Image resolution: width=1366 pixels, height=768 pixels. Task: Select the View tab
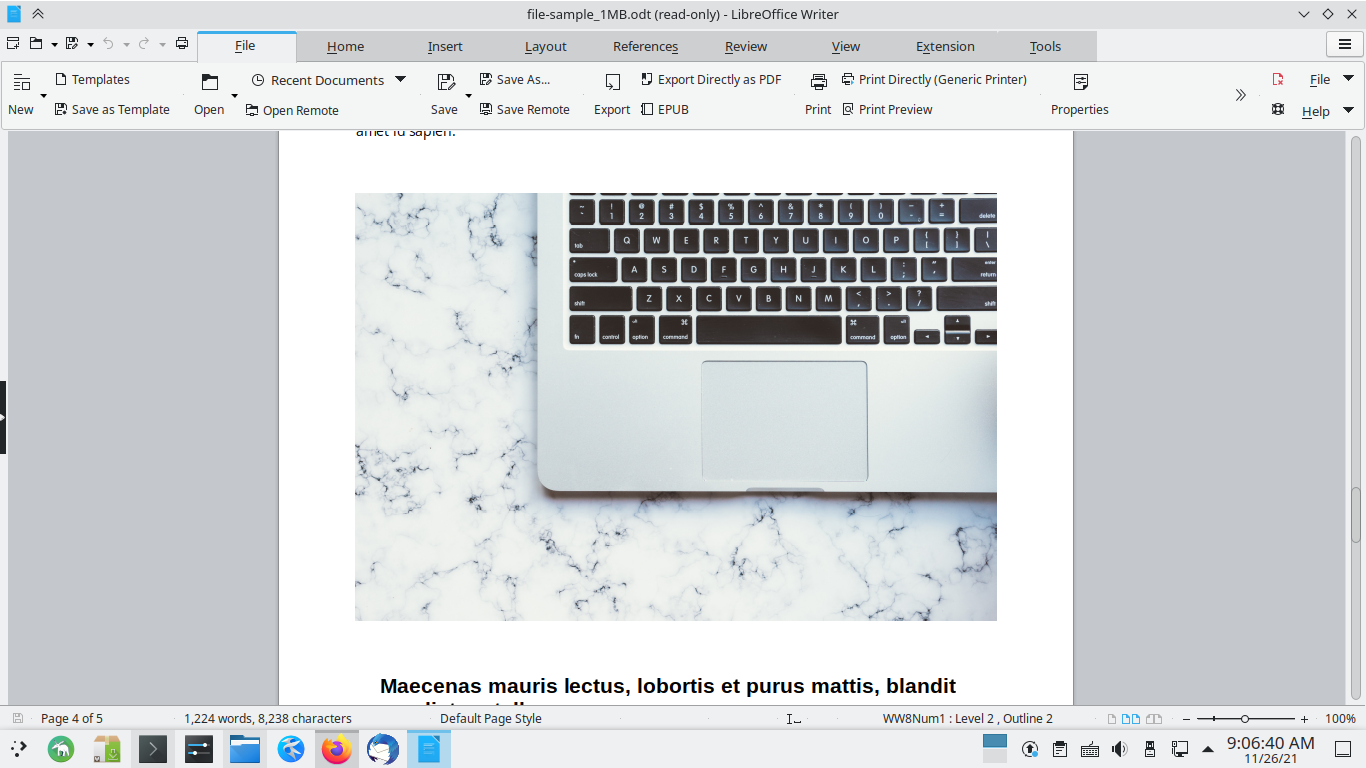845,46
